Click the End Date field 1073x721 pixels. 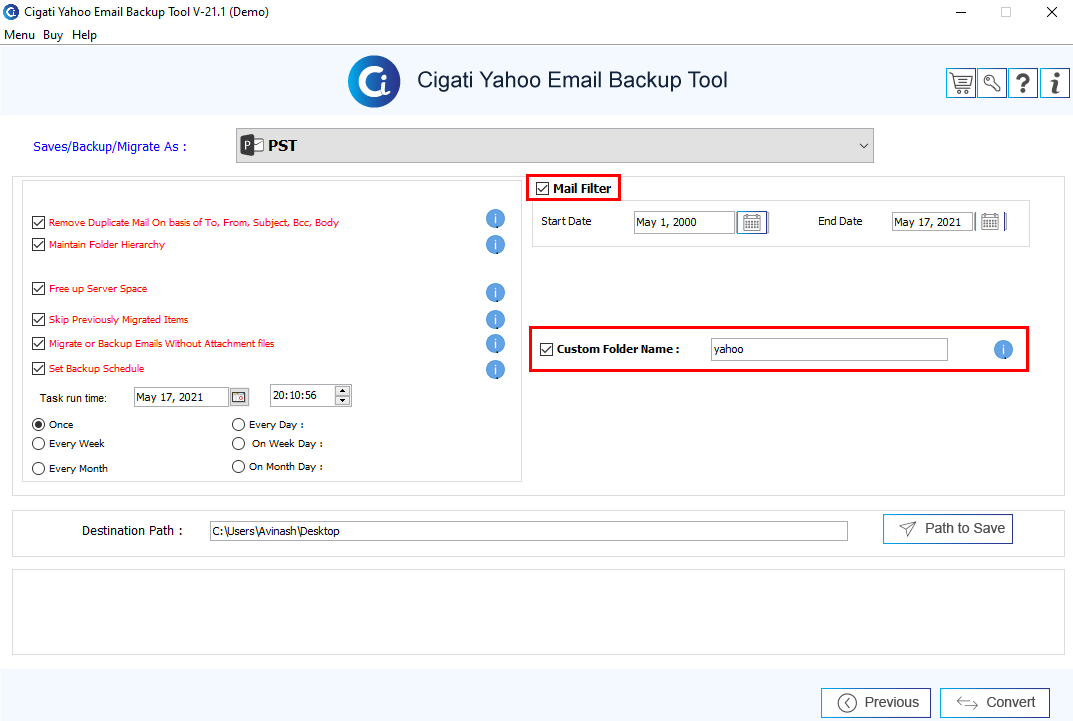click(x=933, y=222)
